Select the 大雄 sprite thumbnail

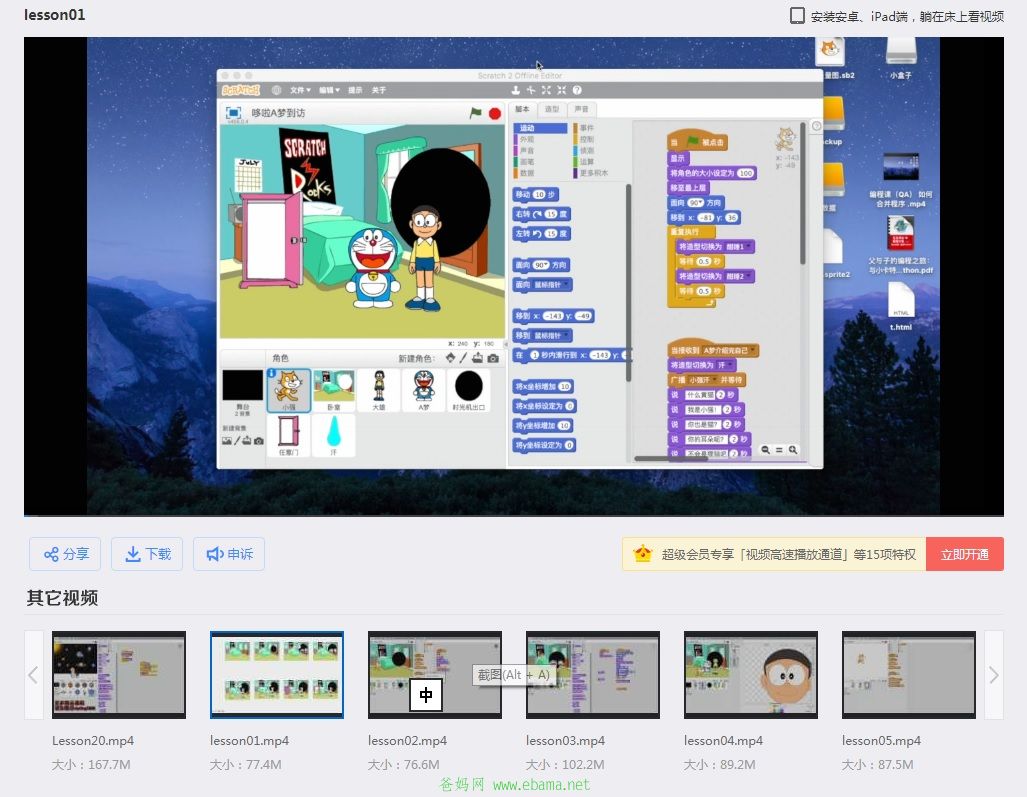pos(379,390)
